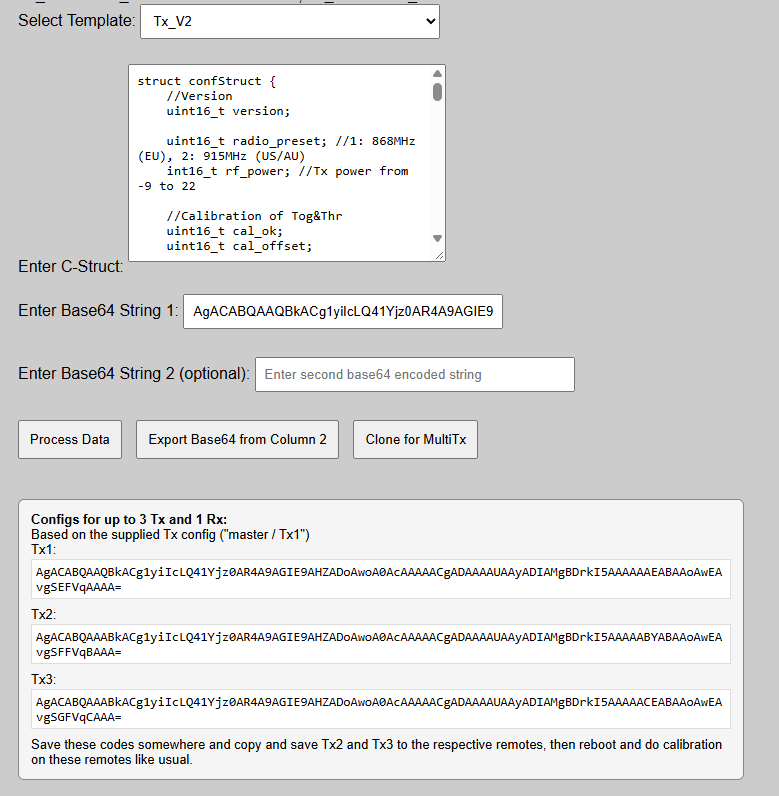Click the 'Tx2:' label
779x796 pixels.
(x=43, y=615)
